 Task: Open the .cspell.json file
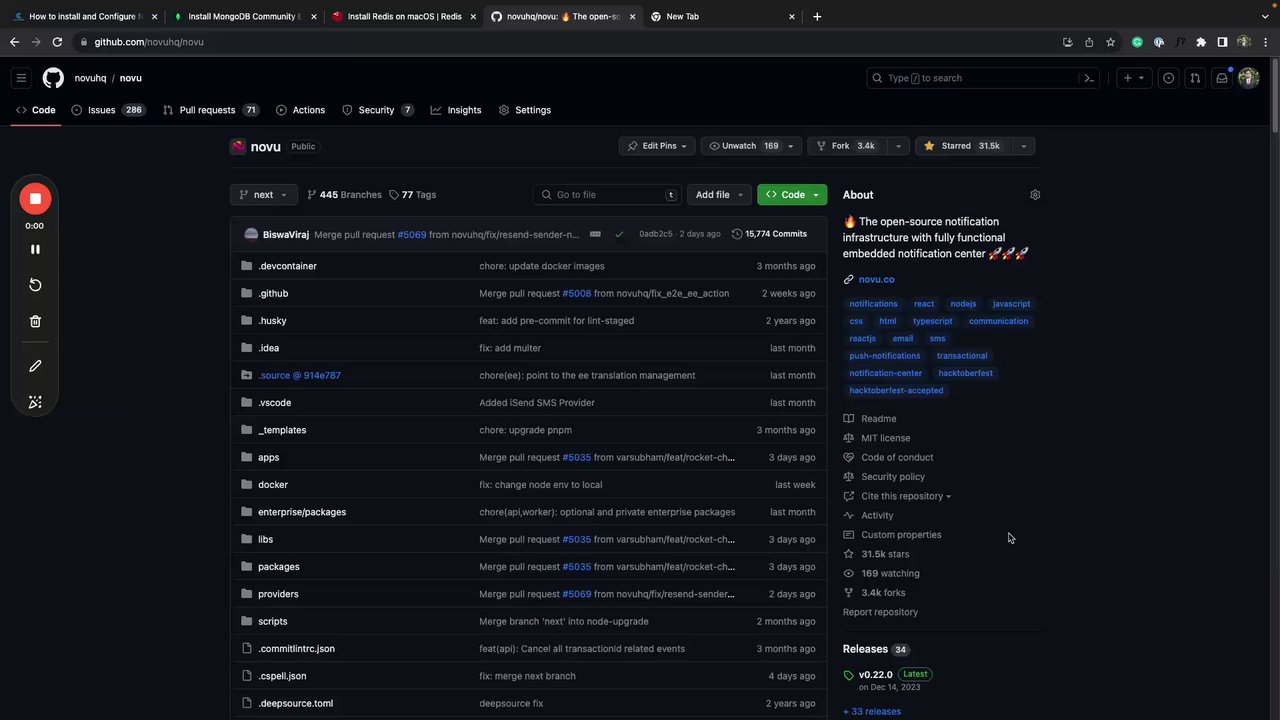point(282,676)
